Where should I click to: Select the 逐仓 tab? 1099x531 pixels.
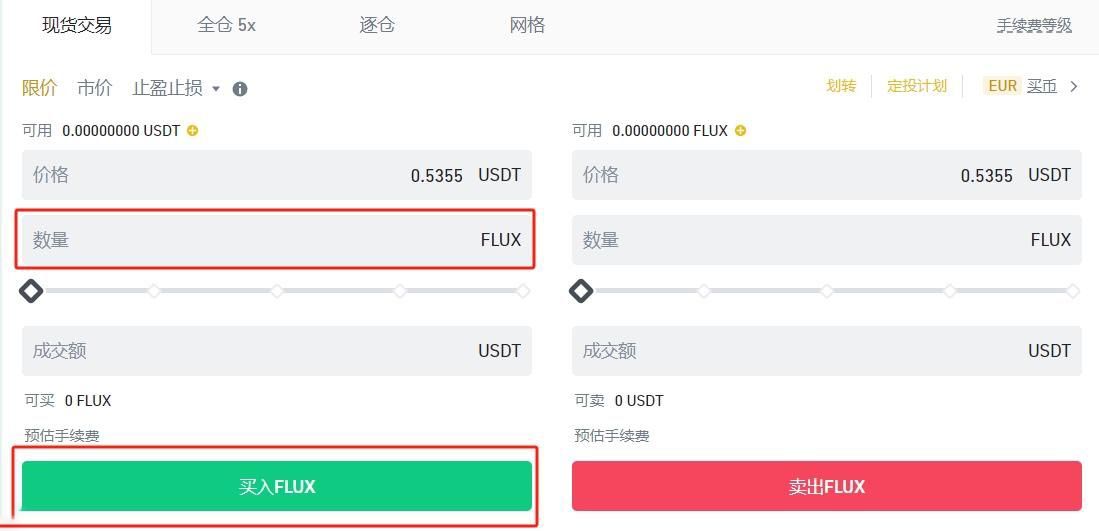tap(377, 25)
